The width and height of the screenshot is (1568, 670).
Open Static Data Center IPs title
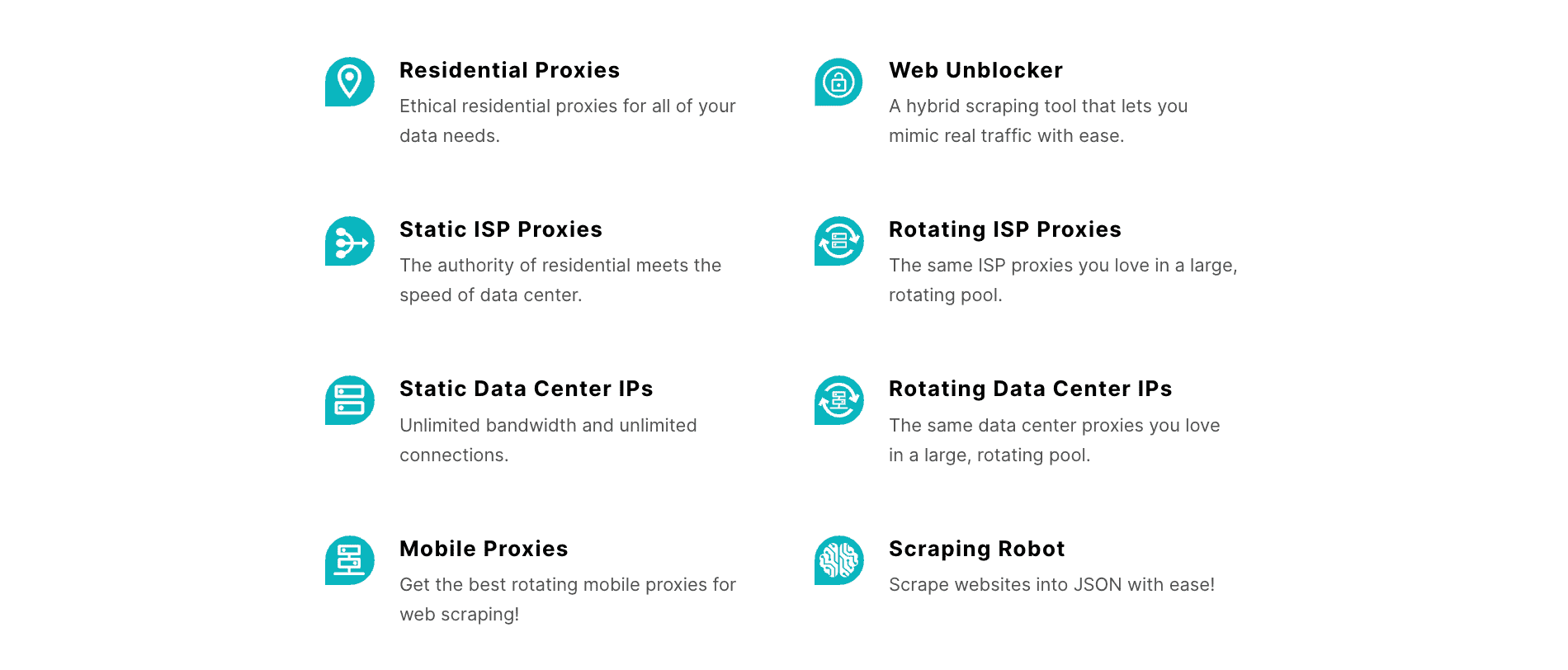[526, 389]
